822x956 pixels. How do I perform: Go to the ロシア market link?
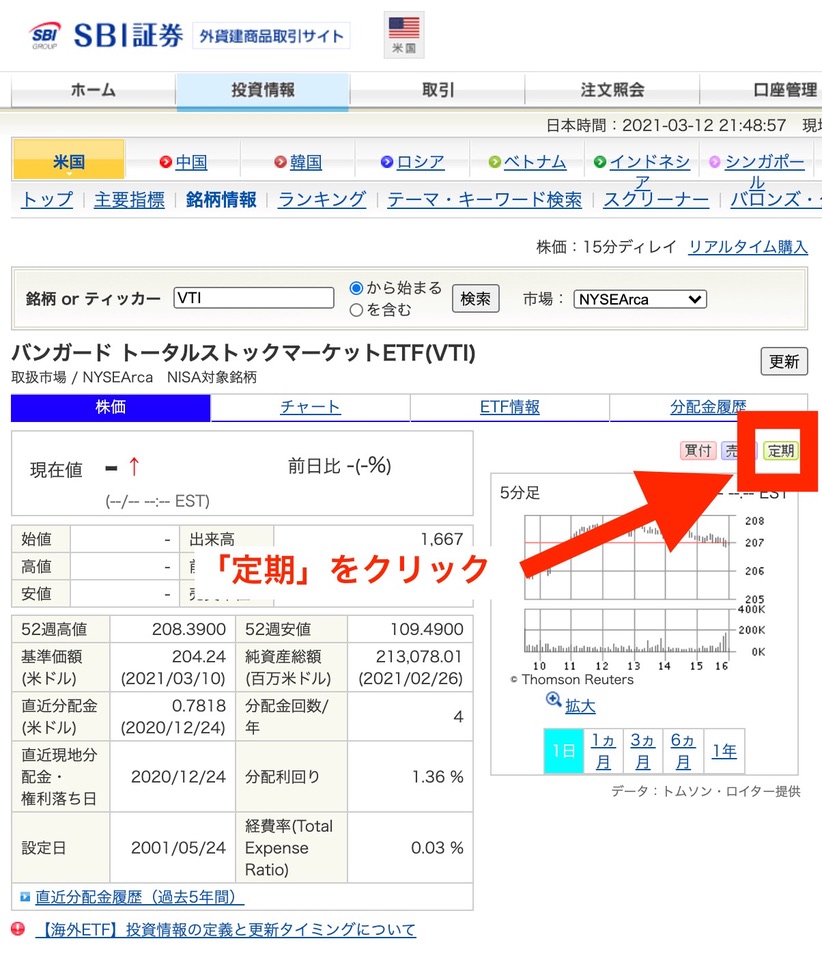420,162
